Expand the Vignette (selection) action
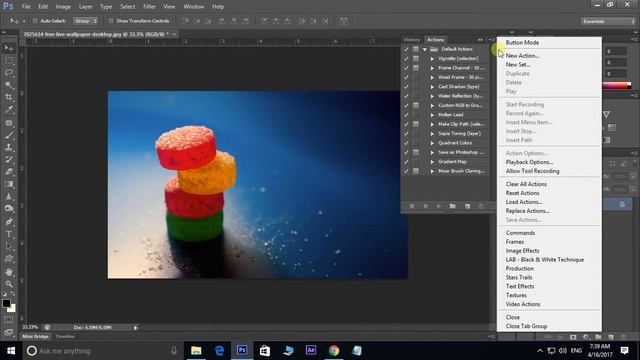 coord(432,58)
